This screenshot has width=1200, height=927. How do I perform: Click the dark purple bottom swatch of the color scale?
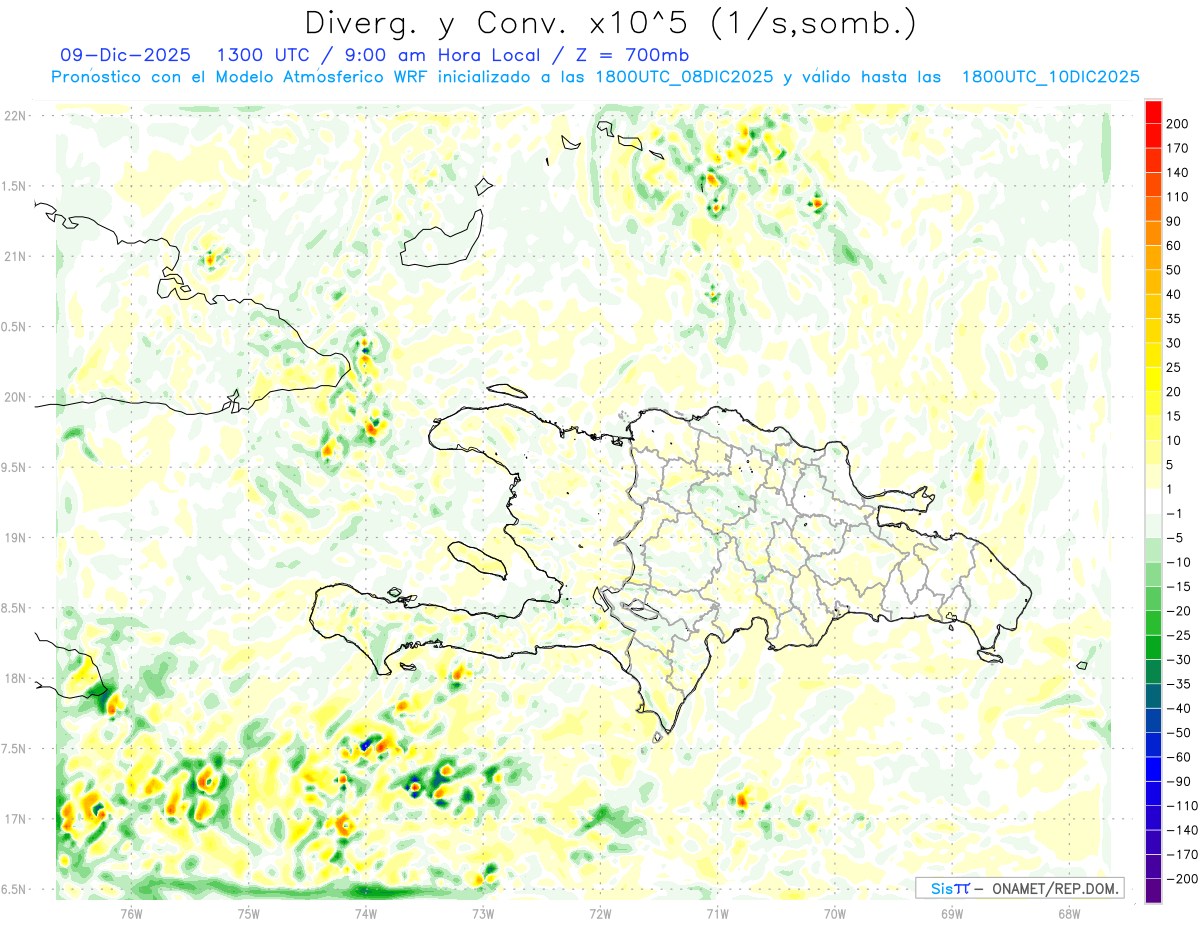coord(1153,890)
